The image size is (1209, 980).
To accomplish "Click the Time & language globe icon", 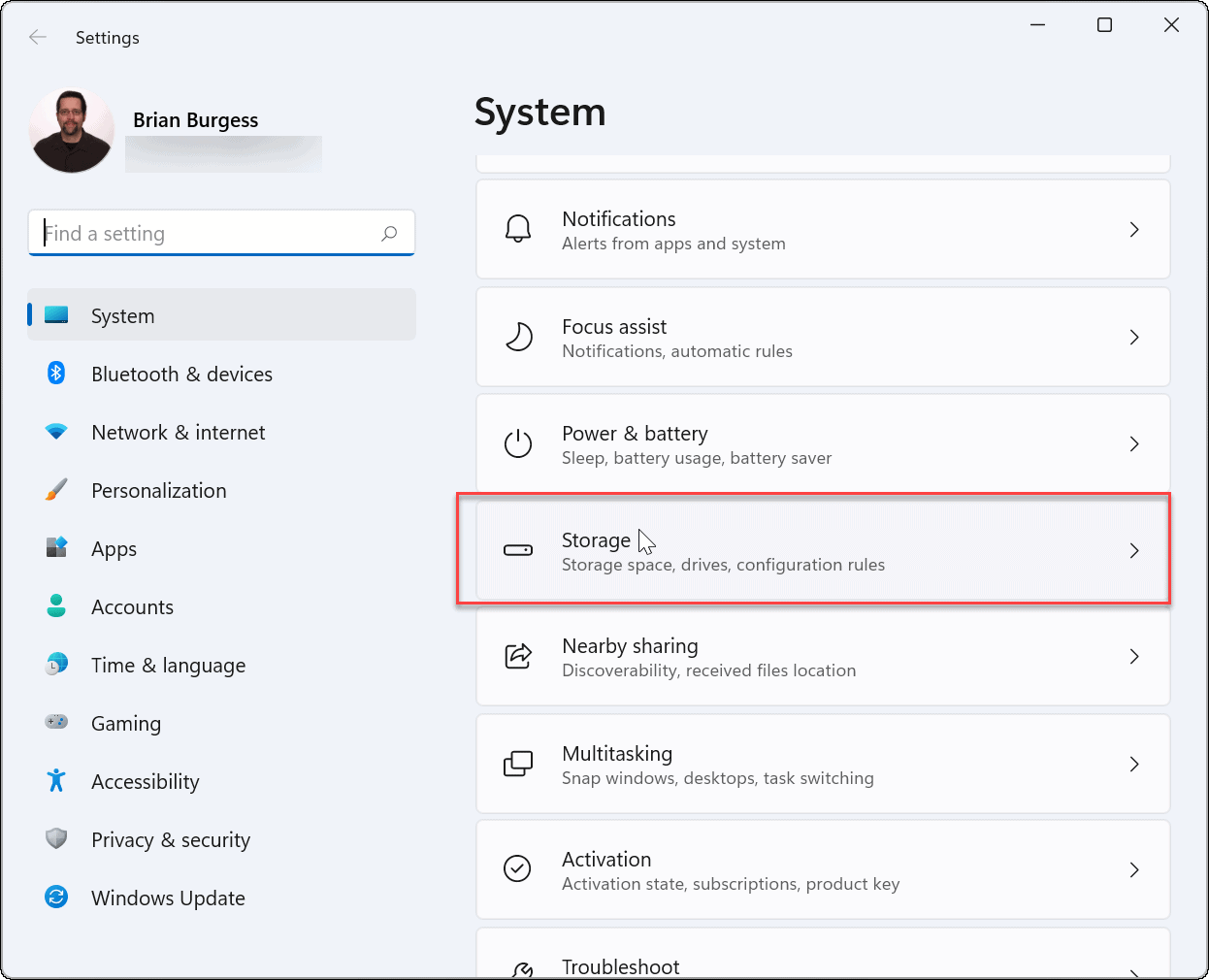I will pyautogui.click(x=56, y=664).
